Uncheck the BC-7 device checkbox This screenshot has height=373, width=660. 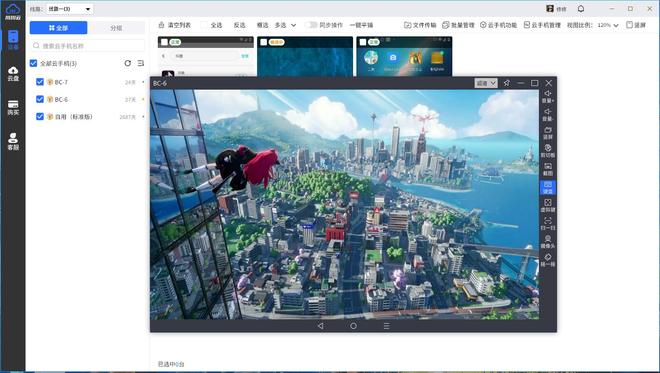pos(40,82)
